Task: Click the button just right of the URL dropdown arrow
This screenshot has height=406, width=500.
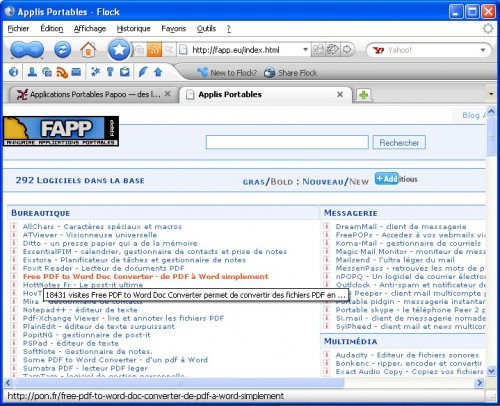Action: pyautogui.click(x=318, y=50)
